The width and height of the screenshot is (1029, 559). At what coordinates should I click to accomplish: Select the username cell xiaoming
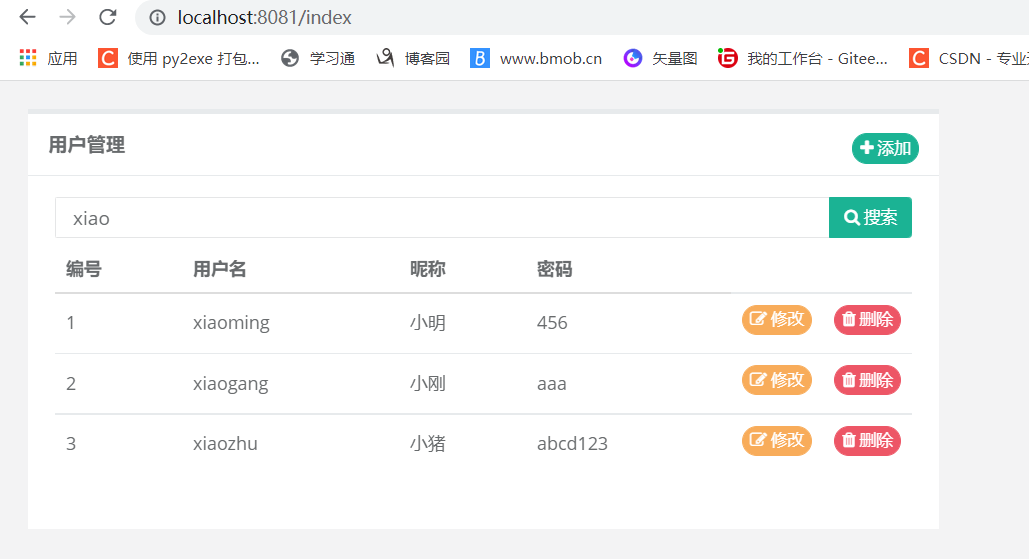[231, 323]
